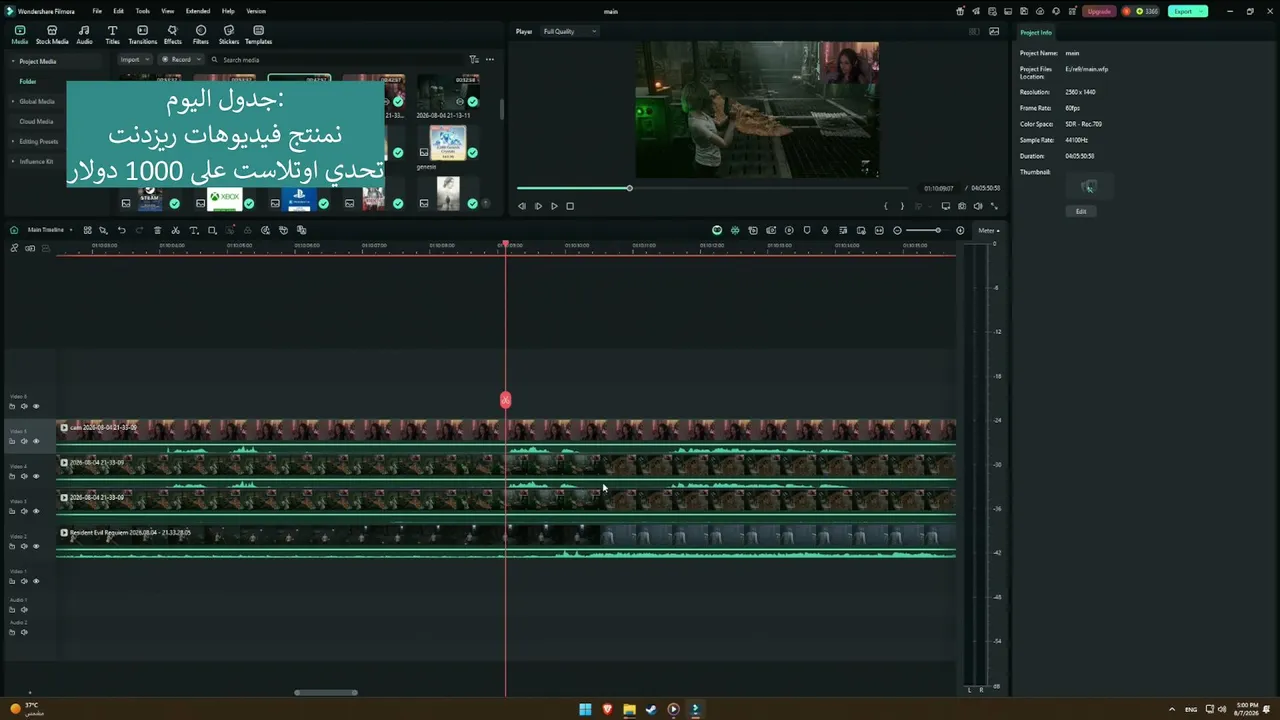Mute the Audio 1 track
This screenshot has height=720, width=1280.
pyautogui.click(x=24, y=609)
